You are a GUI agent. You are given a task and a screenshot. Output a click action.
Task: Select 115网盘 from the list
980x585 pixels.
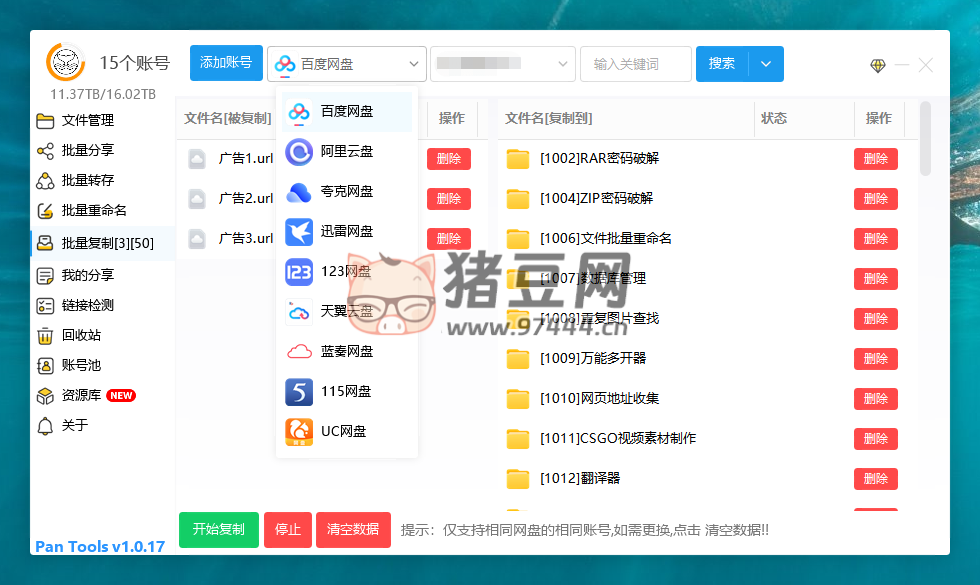point(347,392)
